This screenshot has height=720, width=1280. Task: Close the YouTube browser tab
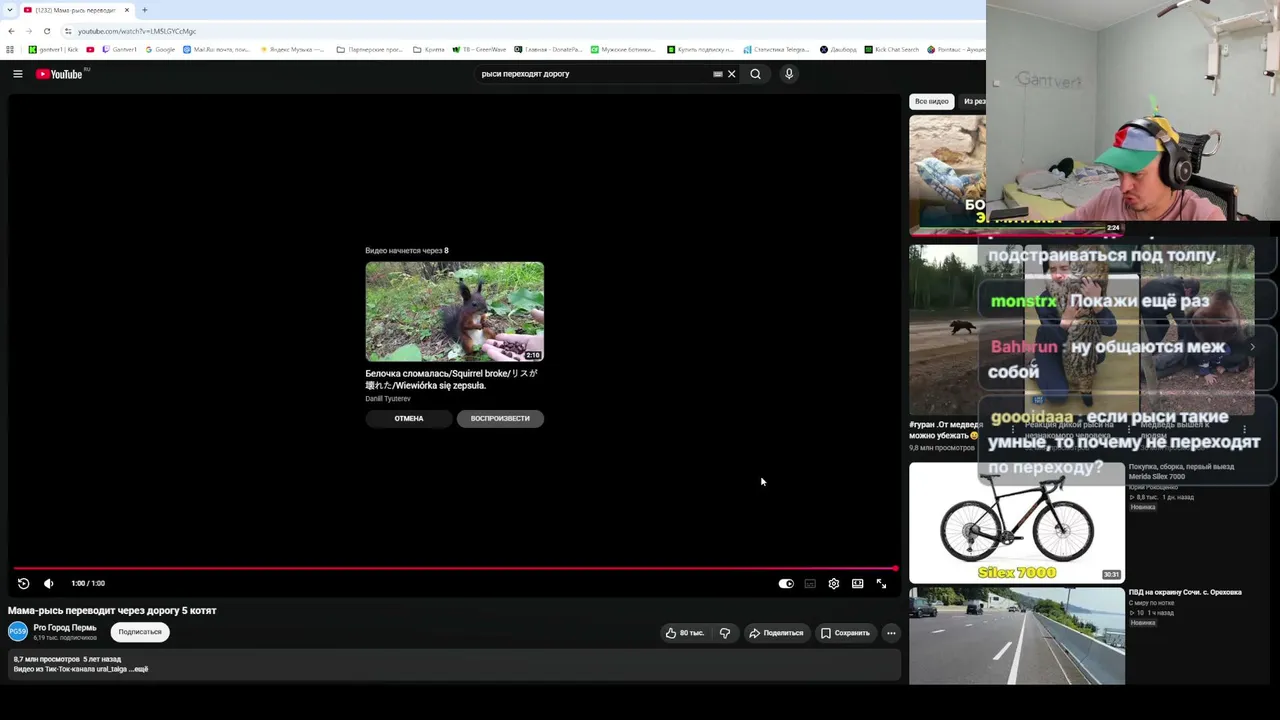(127, 10)
